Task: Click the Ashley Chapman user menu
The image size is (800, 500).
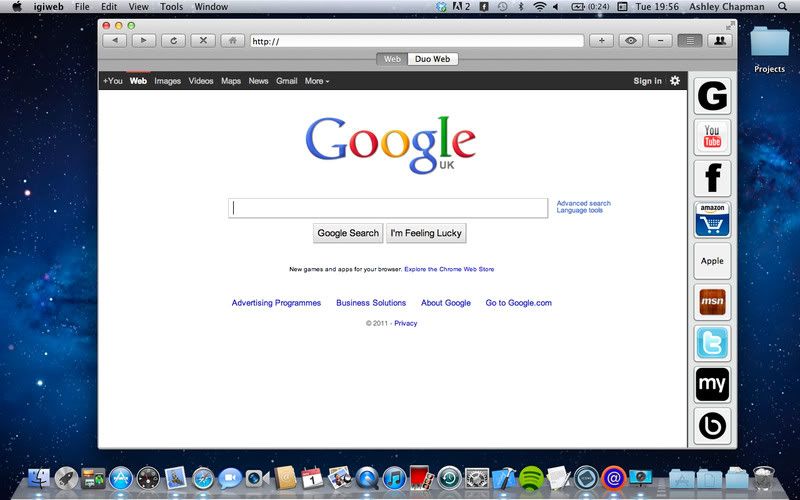Action: (727, 7)
